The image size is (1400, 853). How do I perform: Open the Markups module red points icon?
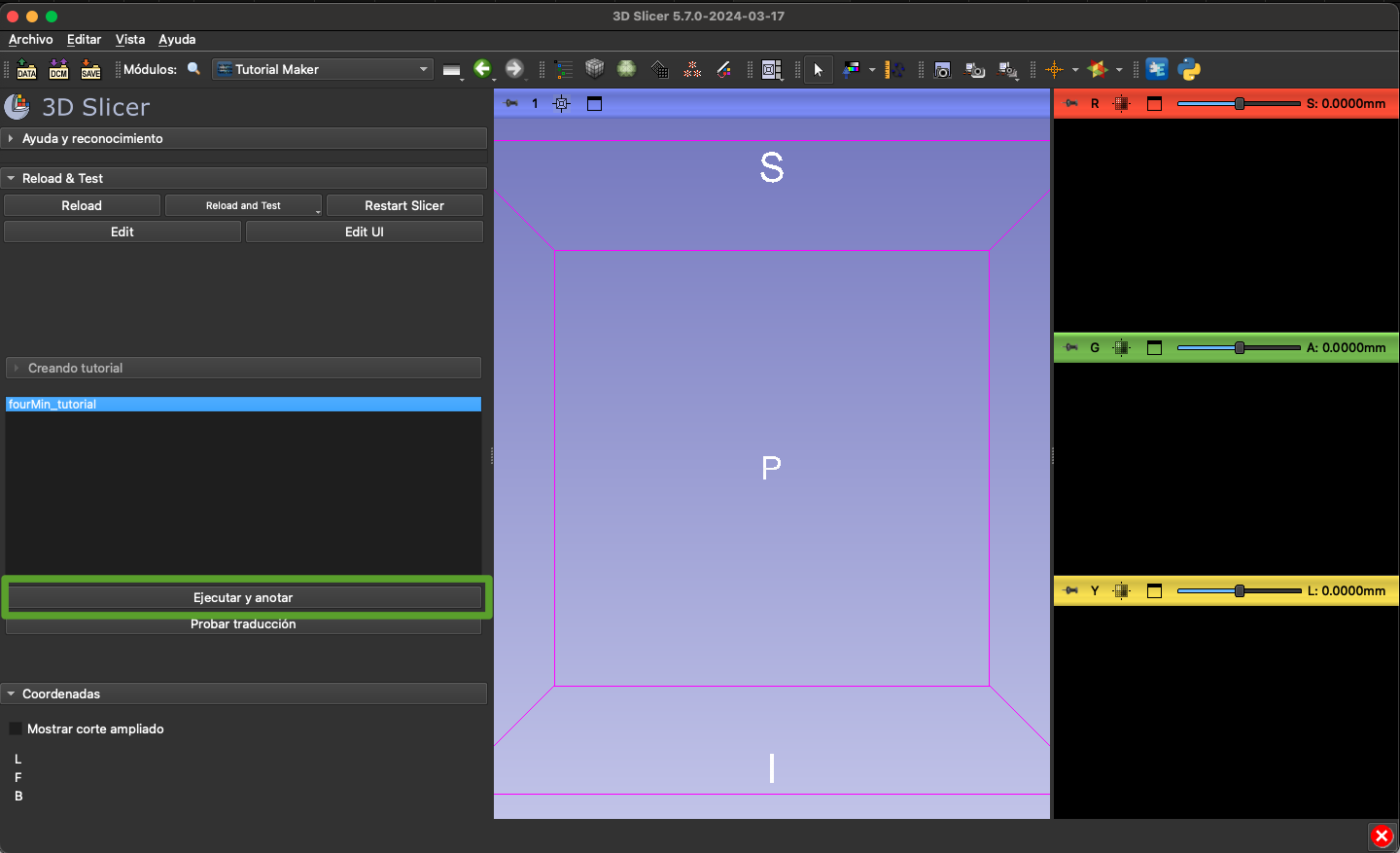point(692,69)
